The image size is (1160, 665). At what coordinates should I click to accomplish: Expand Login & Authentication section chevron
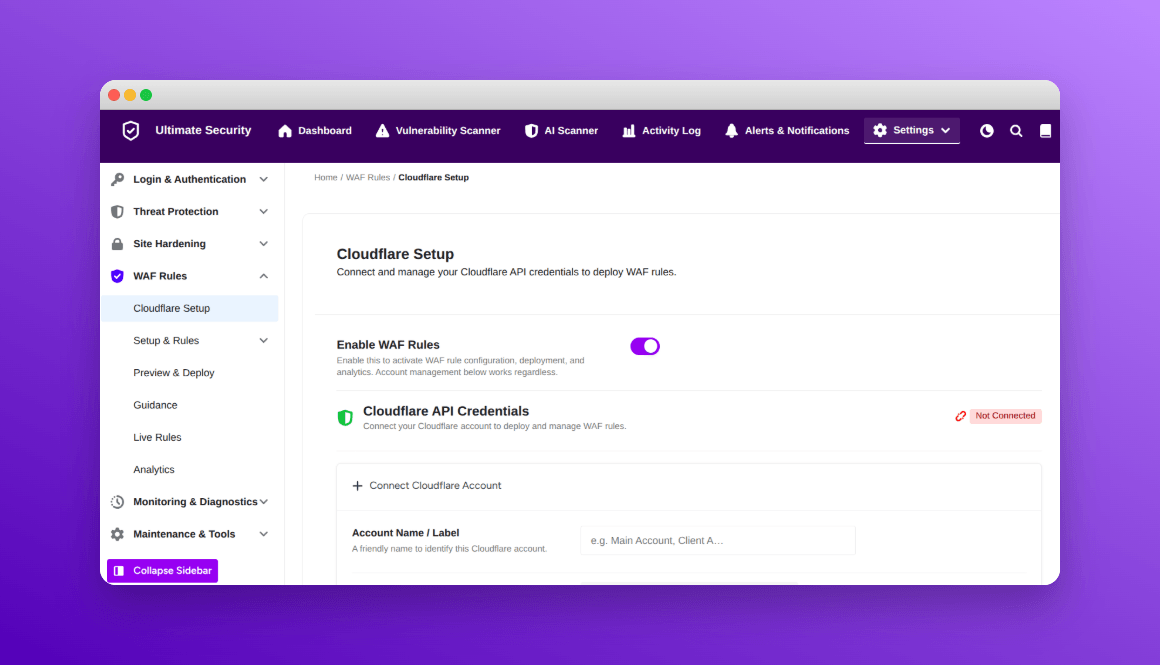click(263, 179)
